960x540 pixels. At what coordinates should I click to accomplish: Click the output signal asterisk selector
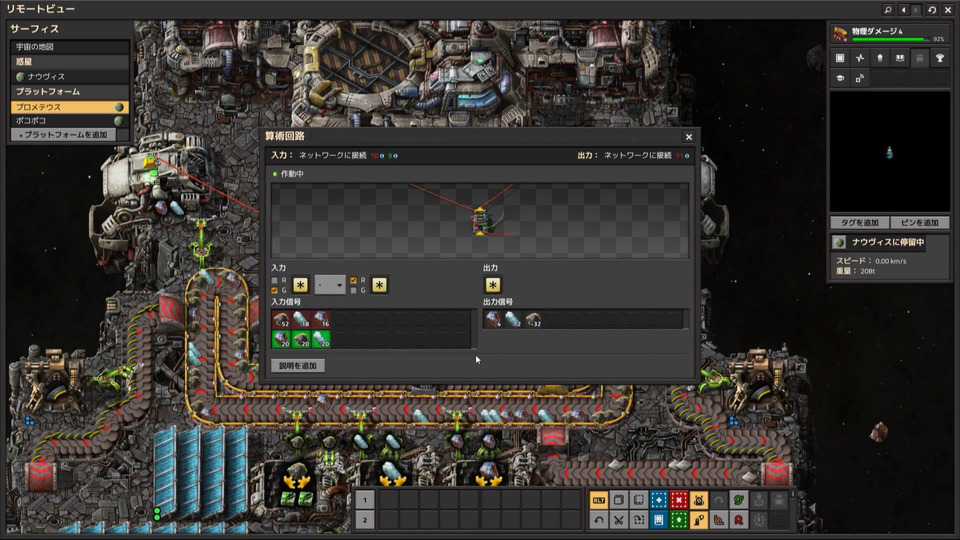point(493,285)
